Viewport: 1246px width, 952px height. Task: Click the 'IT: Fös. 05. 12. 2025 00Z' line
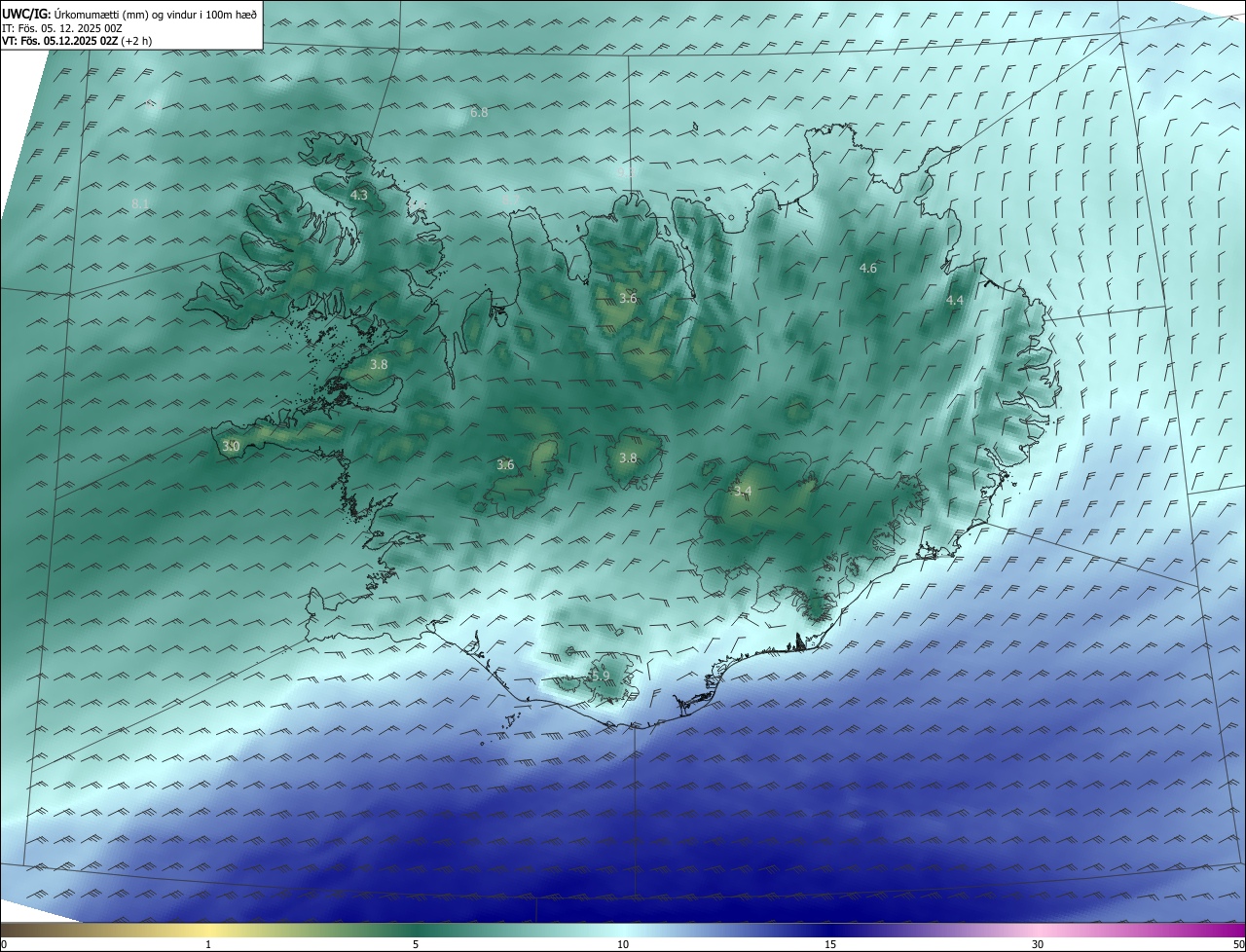(61, 28)
